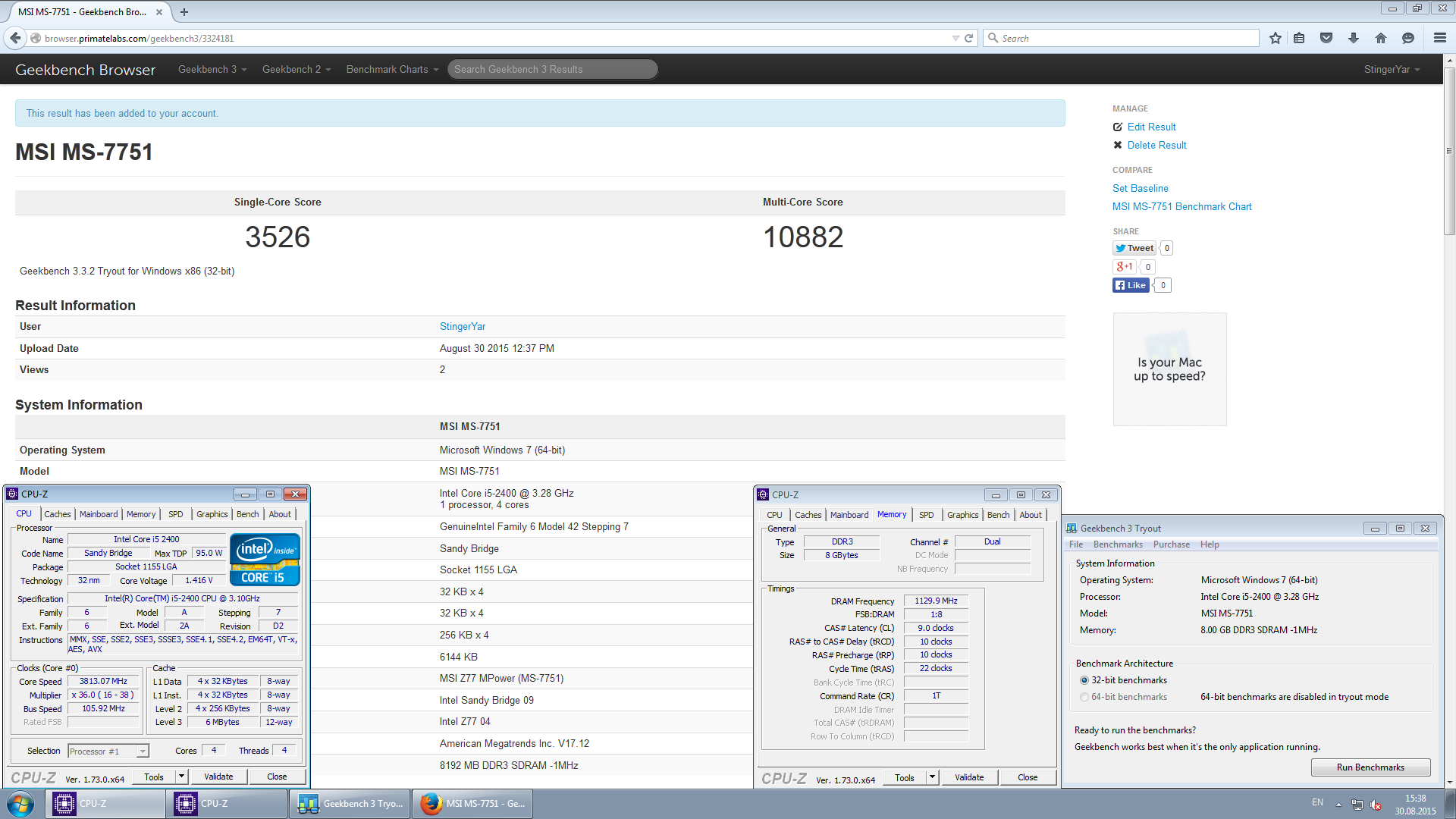Open the Purchase menu in Geekbench Tryout

[x=1172, y=544]
